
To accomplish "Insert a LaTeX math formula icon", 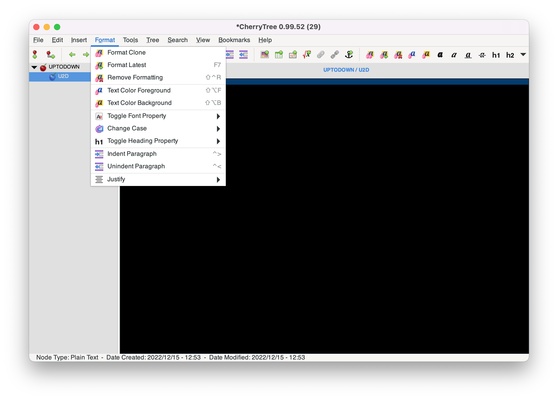I will pos(307,54).
